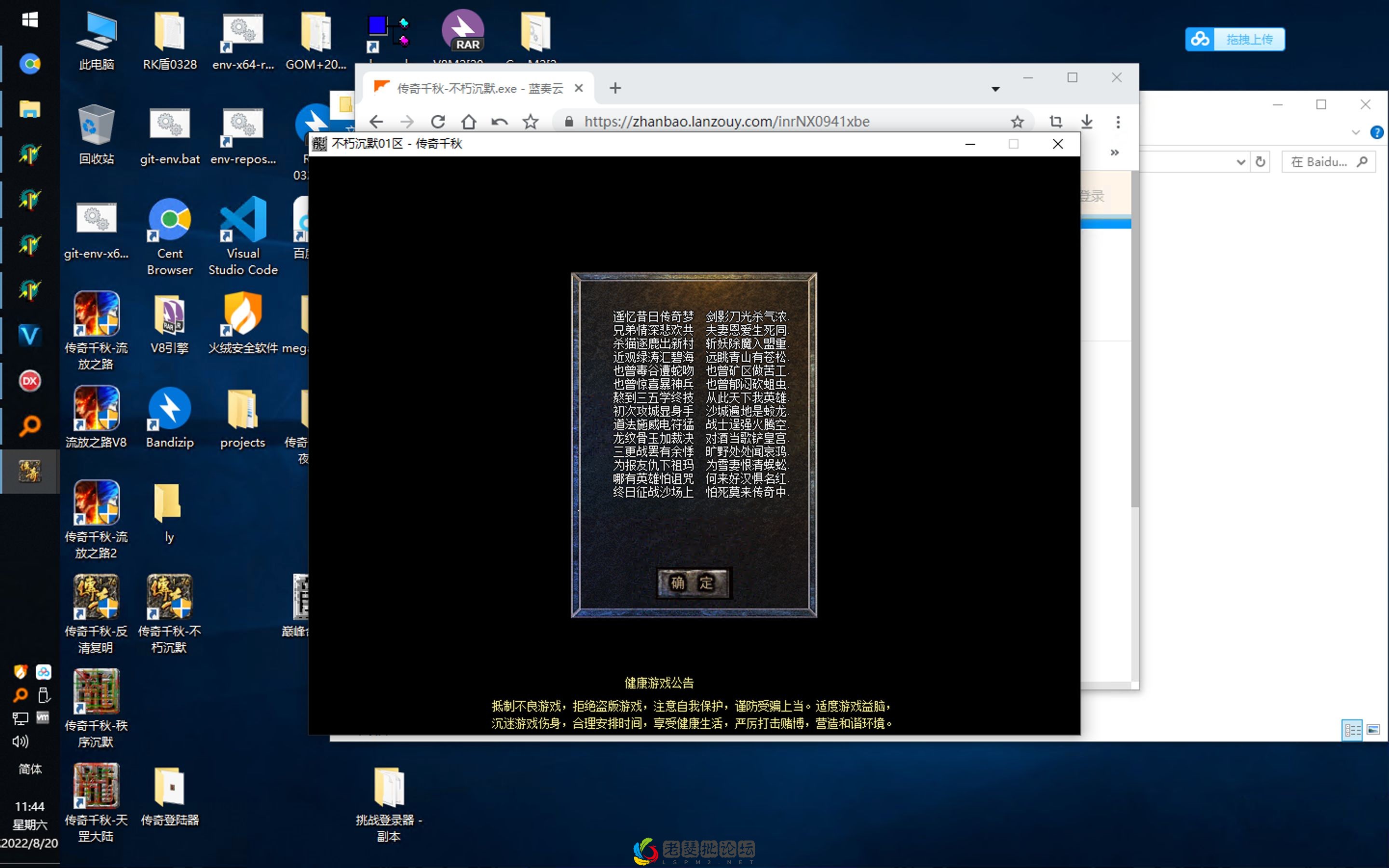Click star icon inside address bar
The width and height of the screenshot is (1389, 868).
coord(1017,122)
